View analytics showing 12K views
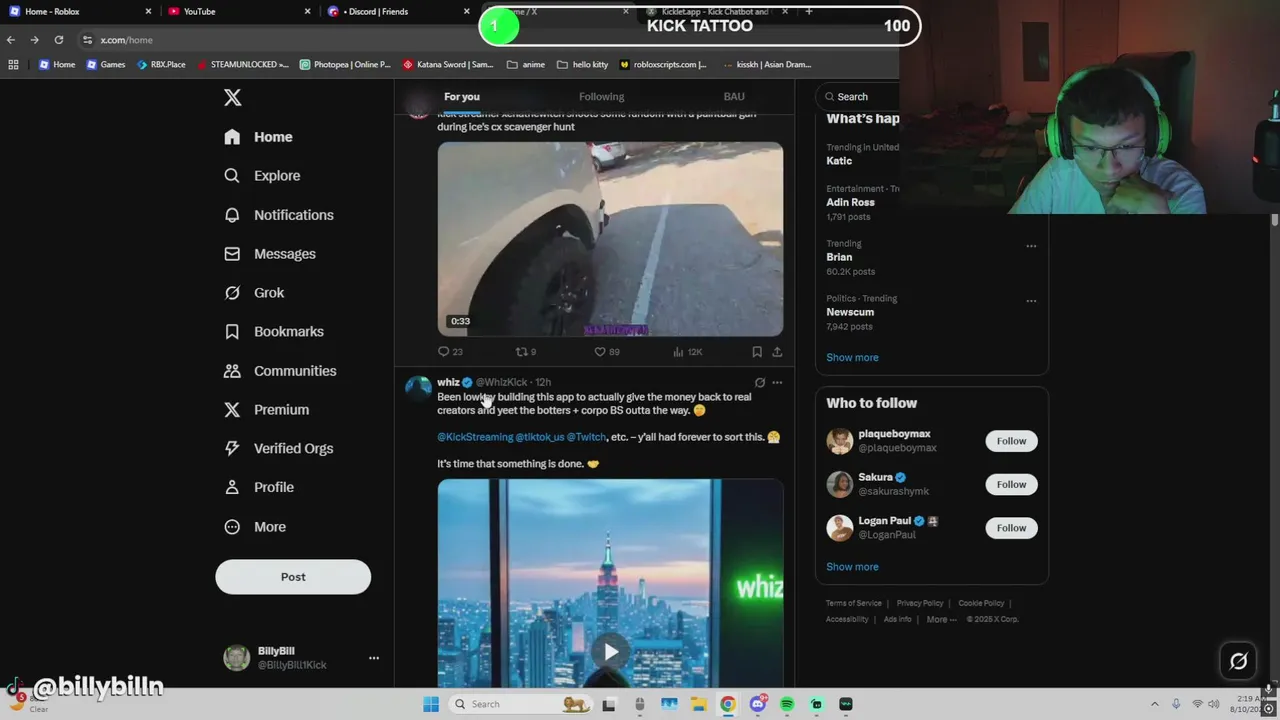Image resolution: width=1280 pixels, height=720 pixels. pyautogui.click(x=688, y=352)
